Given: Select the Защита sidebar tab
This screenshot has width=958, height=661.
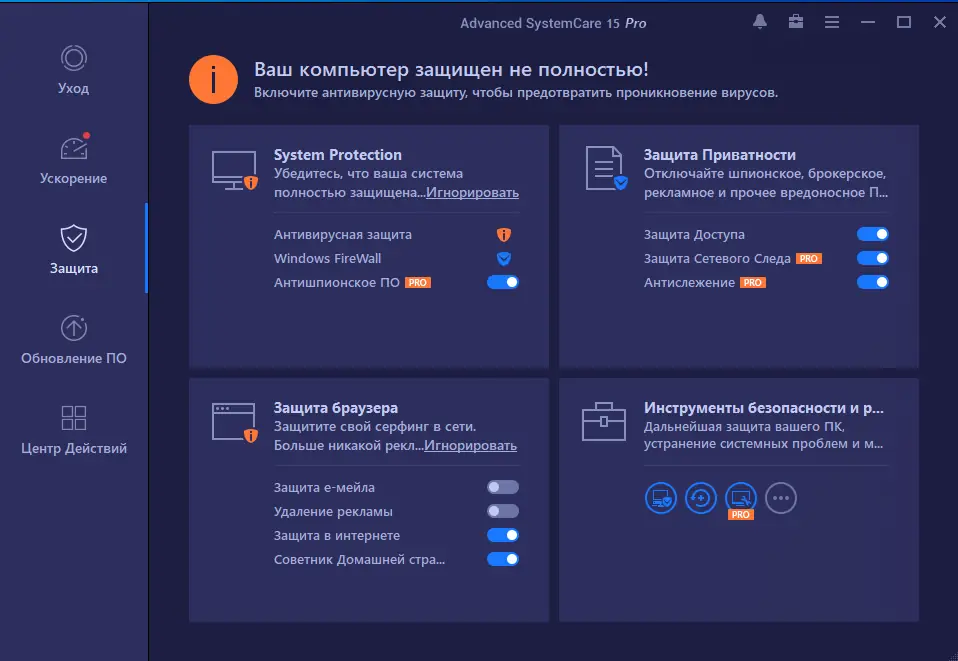Looking at the screenshot, I should [x=73, y=249].
